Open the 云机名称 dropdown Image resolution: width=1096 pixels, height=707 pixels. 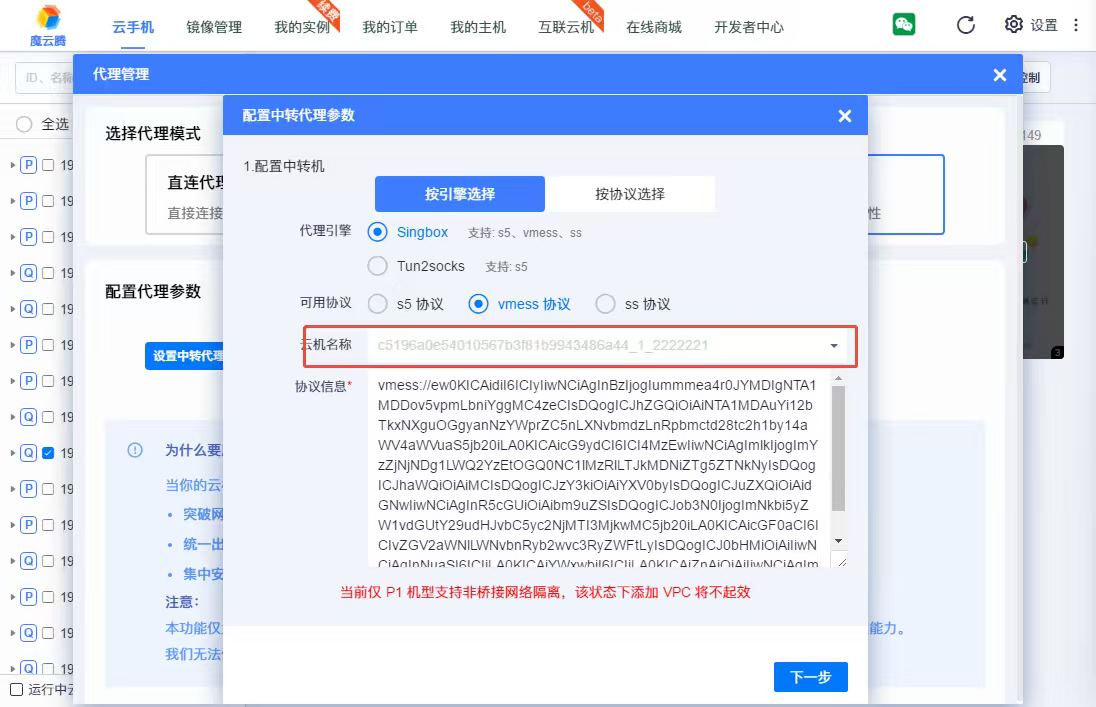[833, 346]
